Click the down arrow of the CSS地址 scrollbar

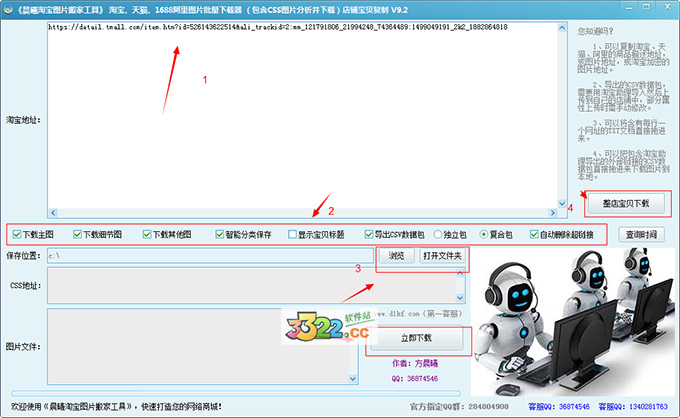click(x=460, y=298)
